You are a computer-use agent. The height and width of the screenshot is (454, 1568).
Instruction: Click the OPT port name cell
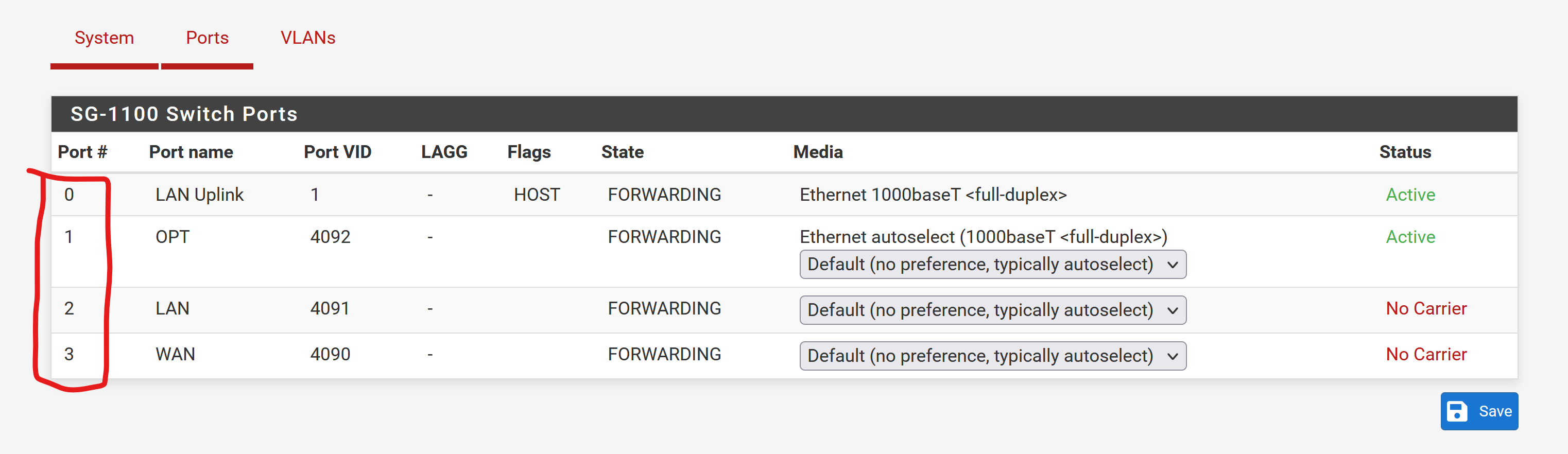click(x=173, y=237)
